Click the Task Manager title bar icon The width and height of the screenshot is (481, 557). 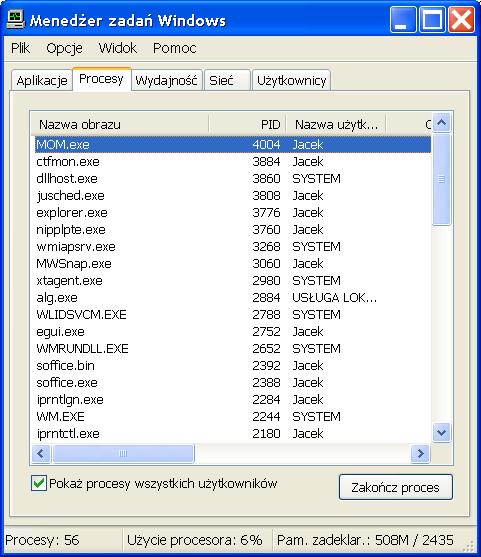coord(16,20)
